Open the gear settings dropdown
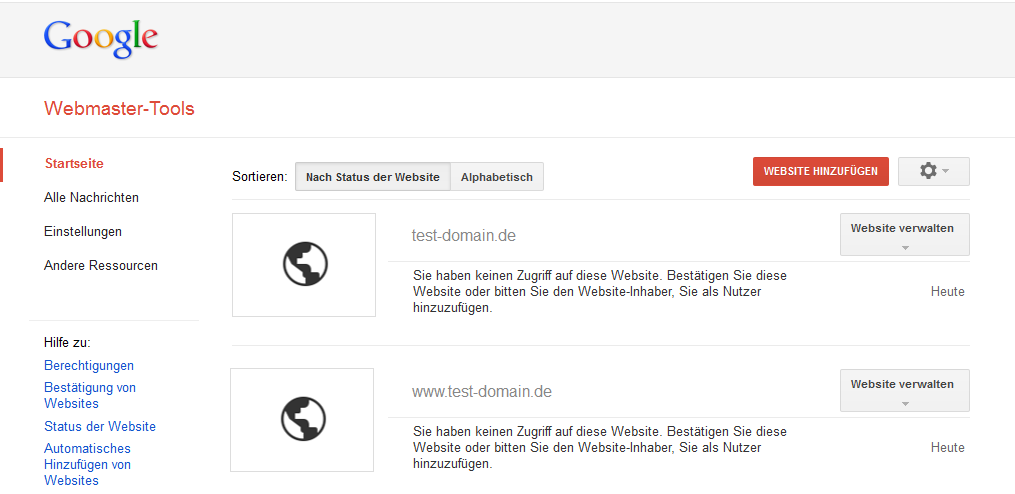The width and height of the screenshot is (1015, 494). [933, 172]
